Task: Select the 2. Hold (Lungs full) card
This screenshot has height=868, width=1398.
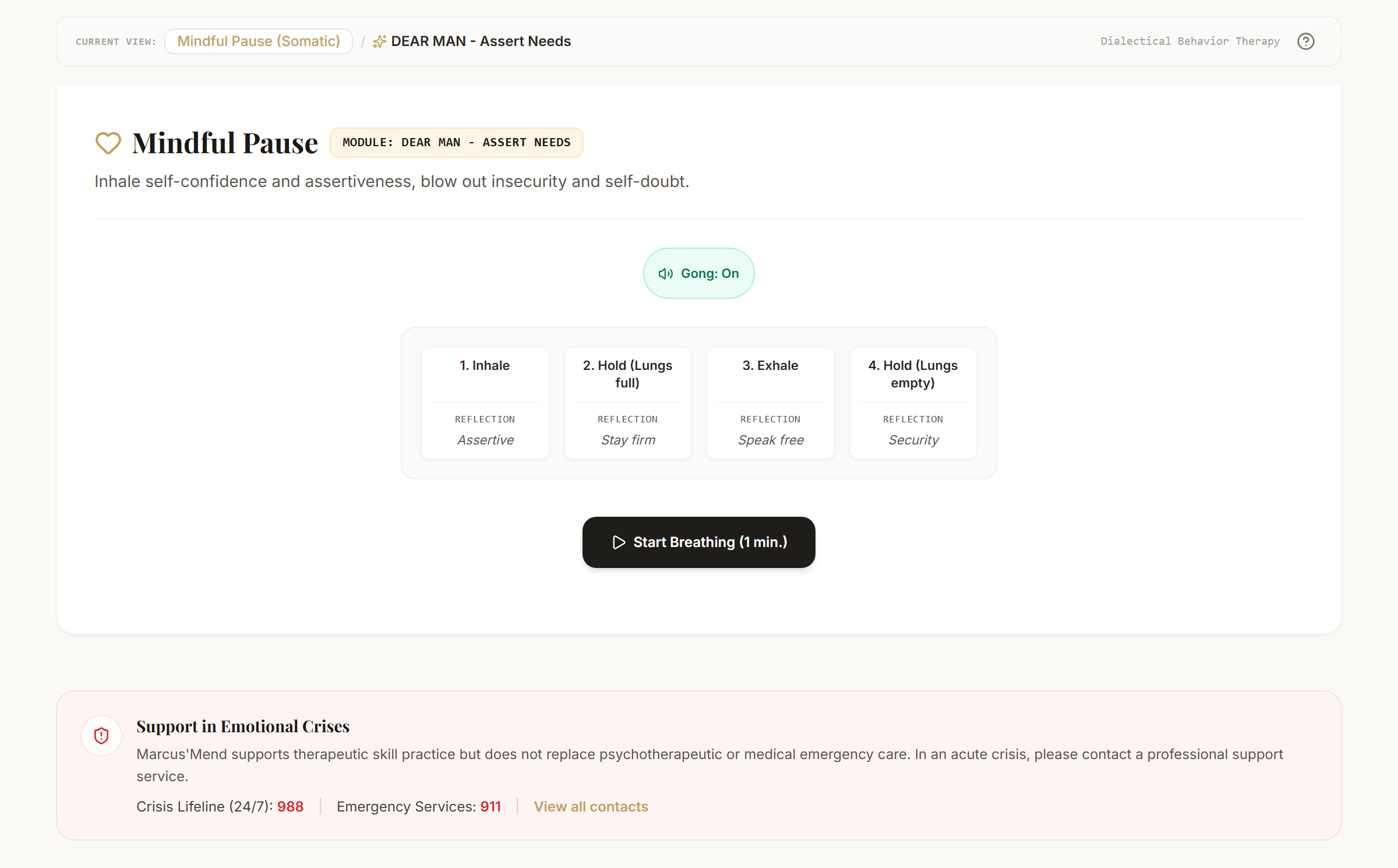Action: coord(627,403)
